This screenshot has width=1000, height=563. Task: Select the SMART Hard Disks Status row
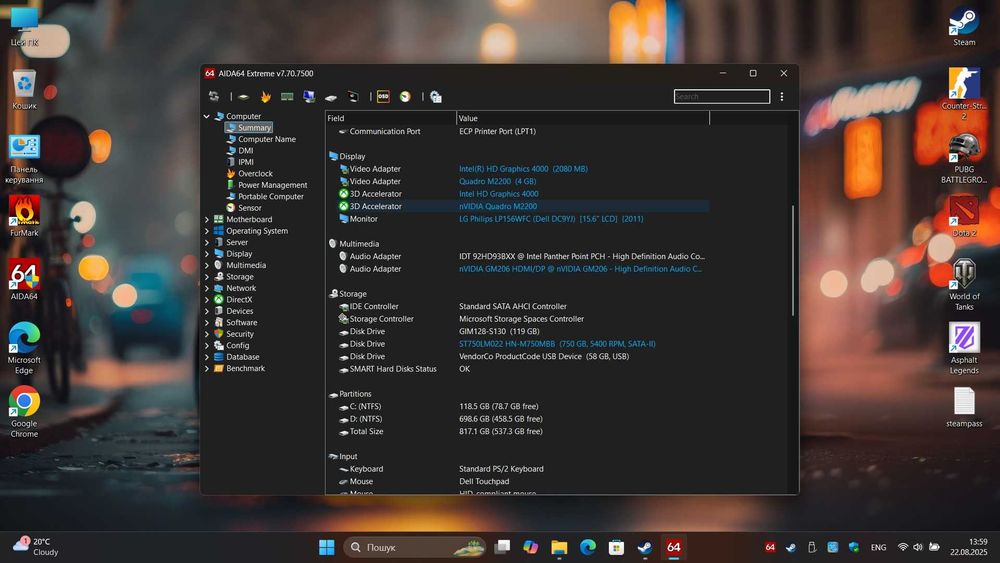pos(517,369)
